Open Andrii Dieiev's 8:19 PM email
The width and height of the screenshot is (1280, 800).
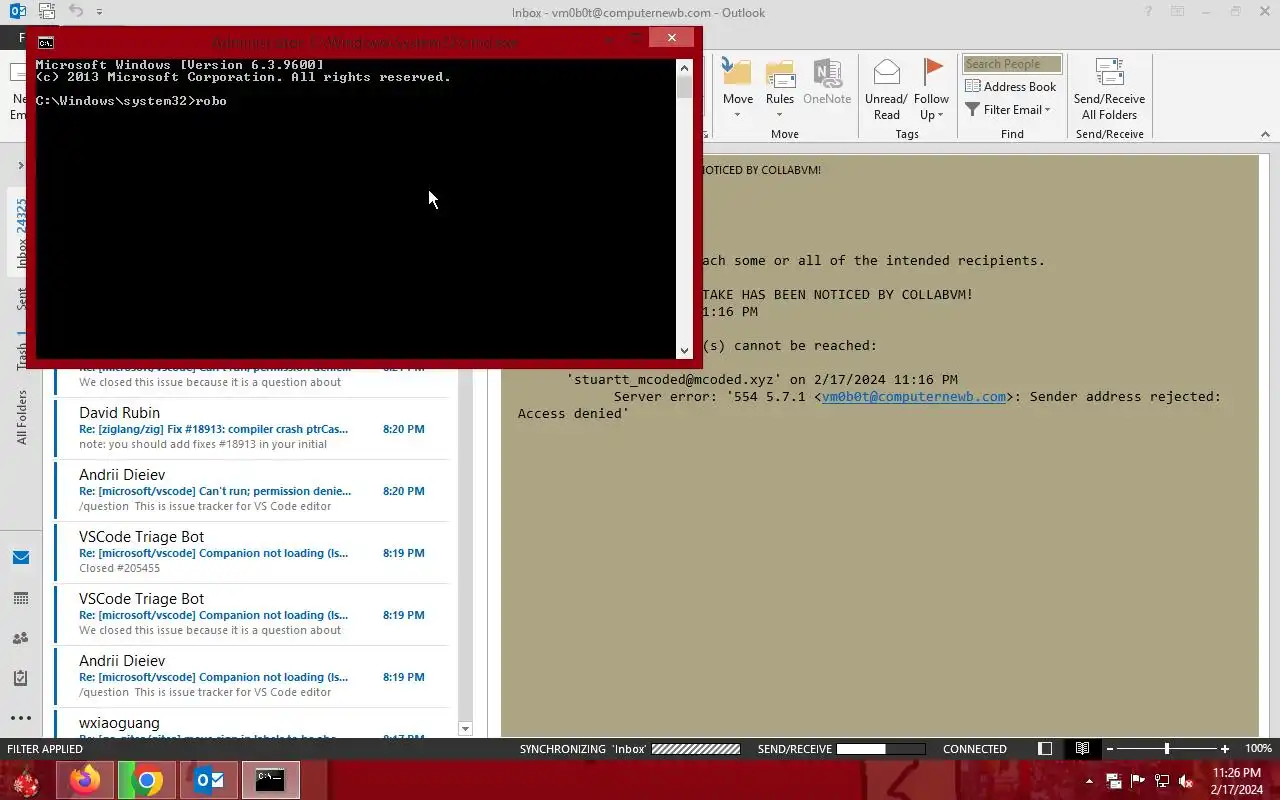[x=252, y=676]
